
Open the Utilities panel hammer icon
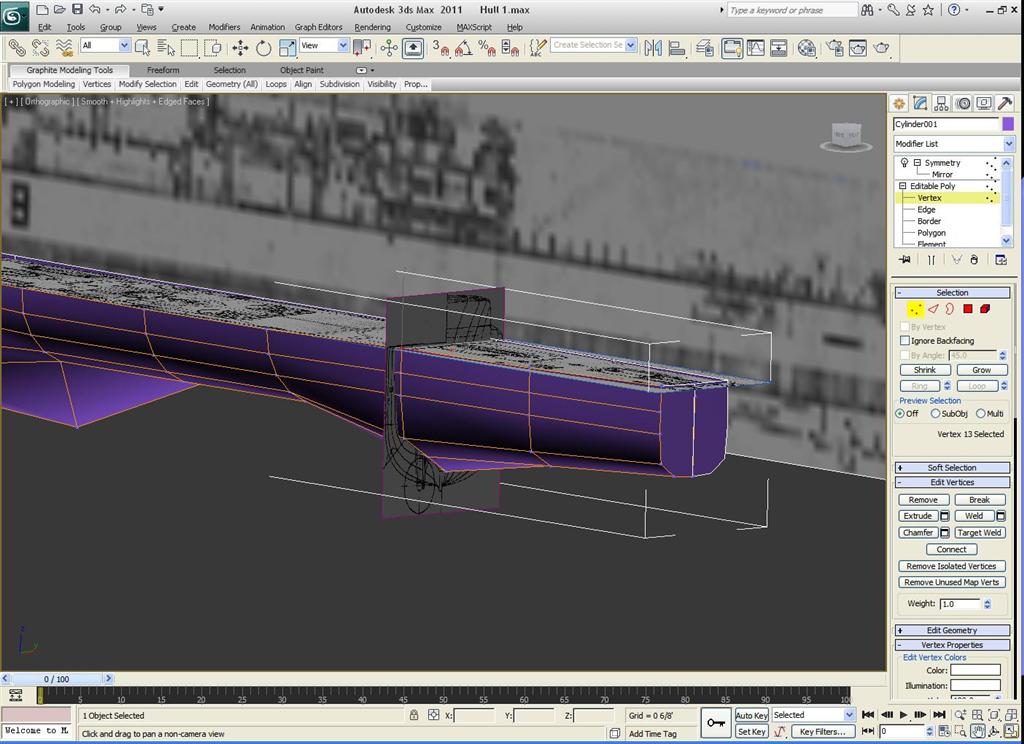point(1005,103)
